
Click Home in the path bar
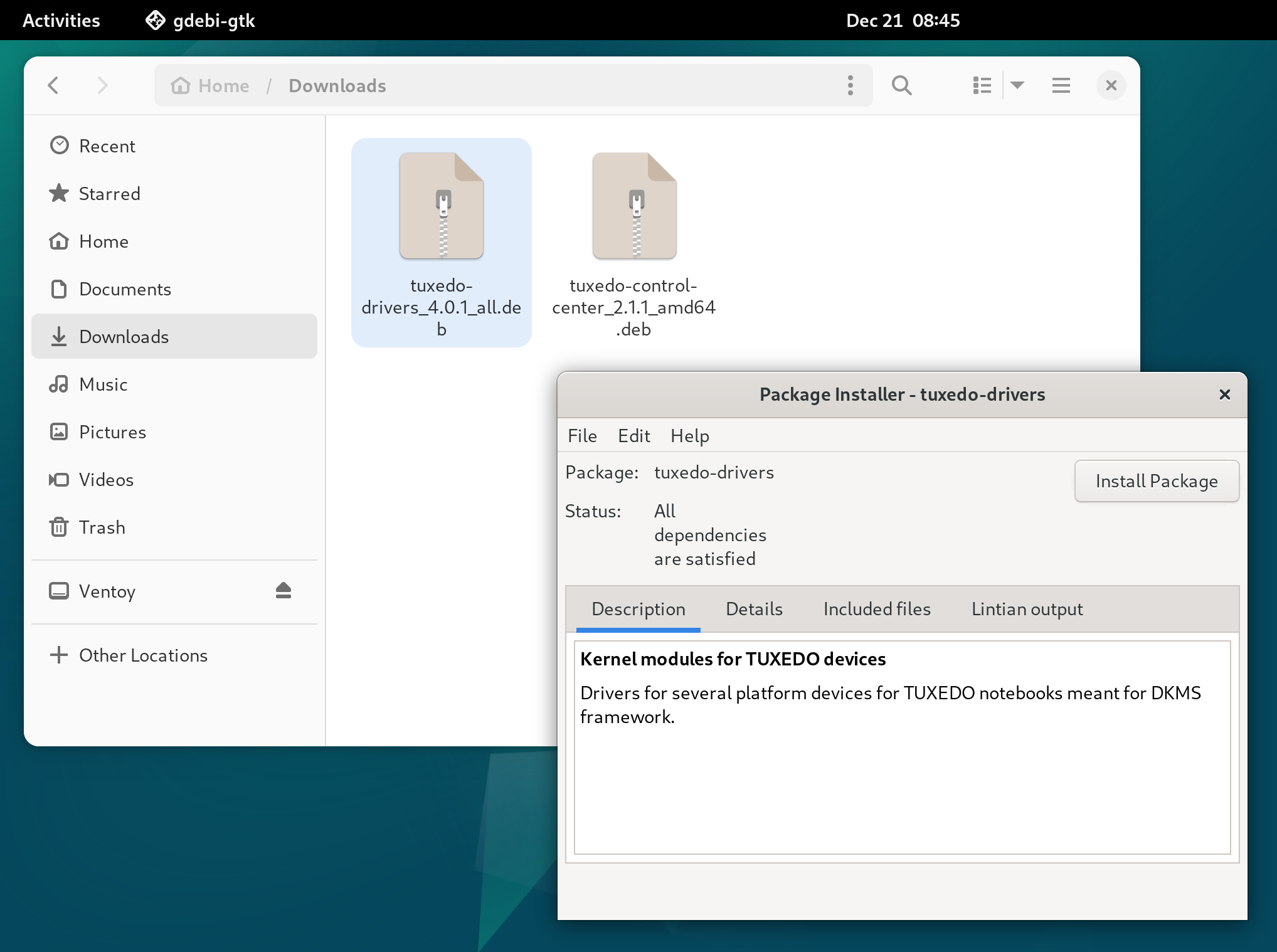pos(211,86)
